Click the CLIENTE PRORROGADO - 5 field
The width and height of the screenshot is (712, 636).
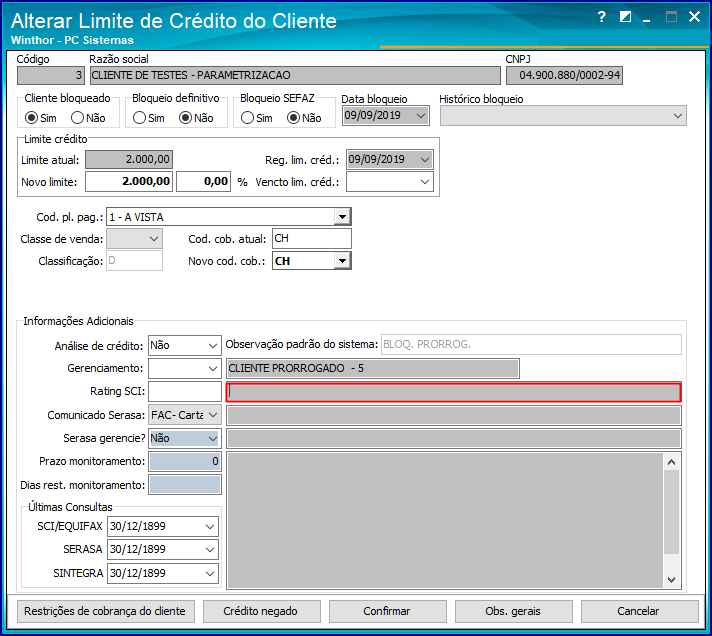click(373, 368)
